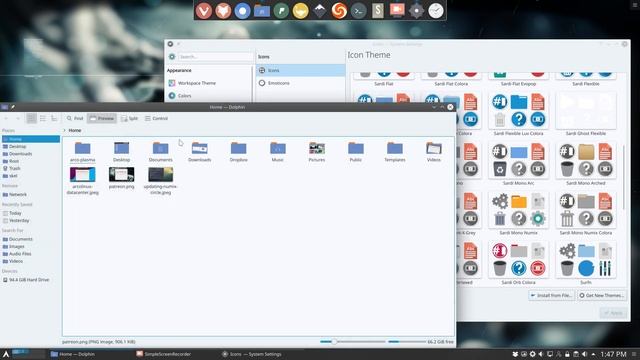Click the clock showing 1:47 PM

pyautogui.click(x=613, y=354)
